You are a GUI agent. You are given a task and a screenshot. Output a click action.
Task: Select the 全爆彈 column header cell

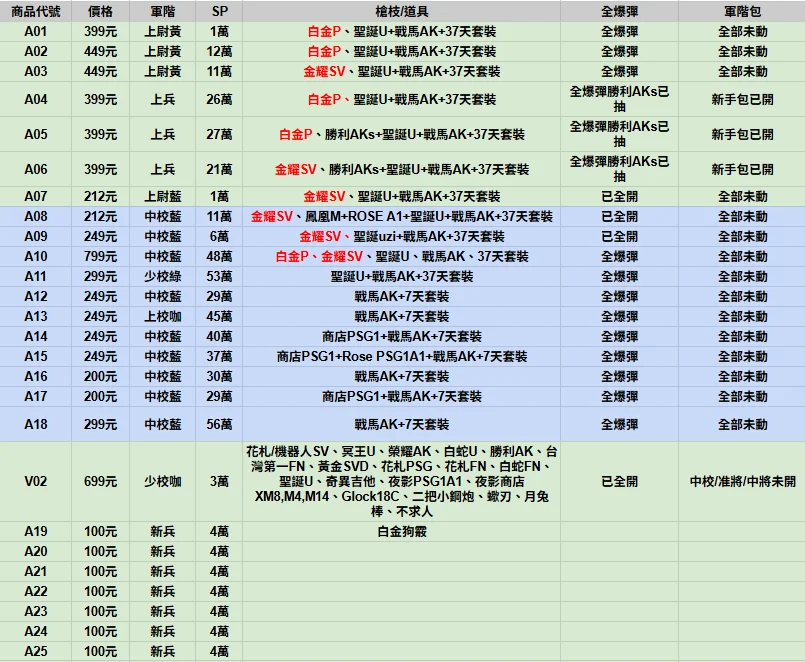[x=619, y=12]
